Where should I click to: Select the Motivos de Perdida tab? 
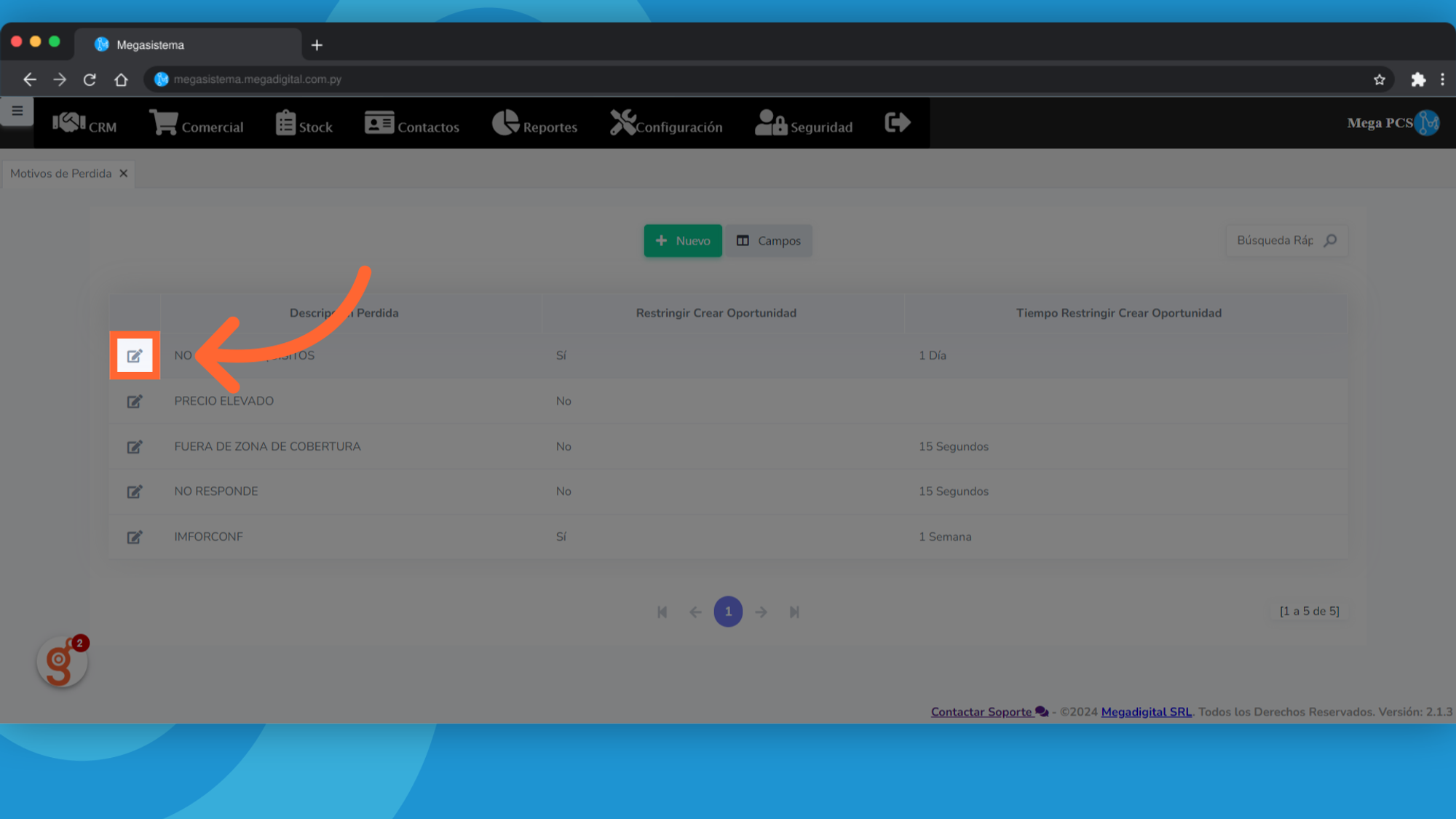(61, 173)
